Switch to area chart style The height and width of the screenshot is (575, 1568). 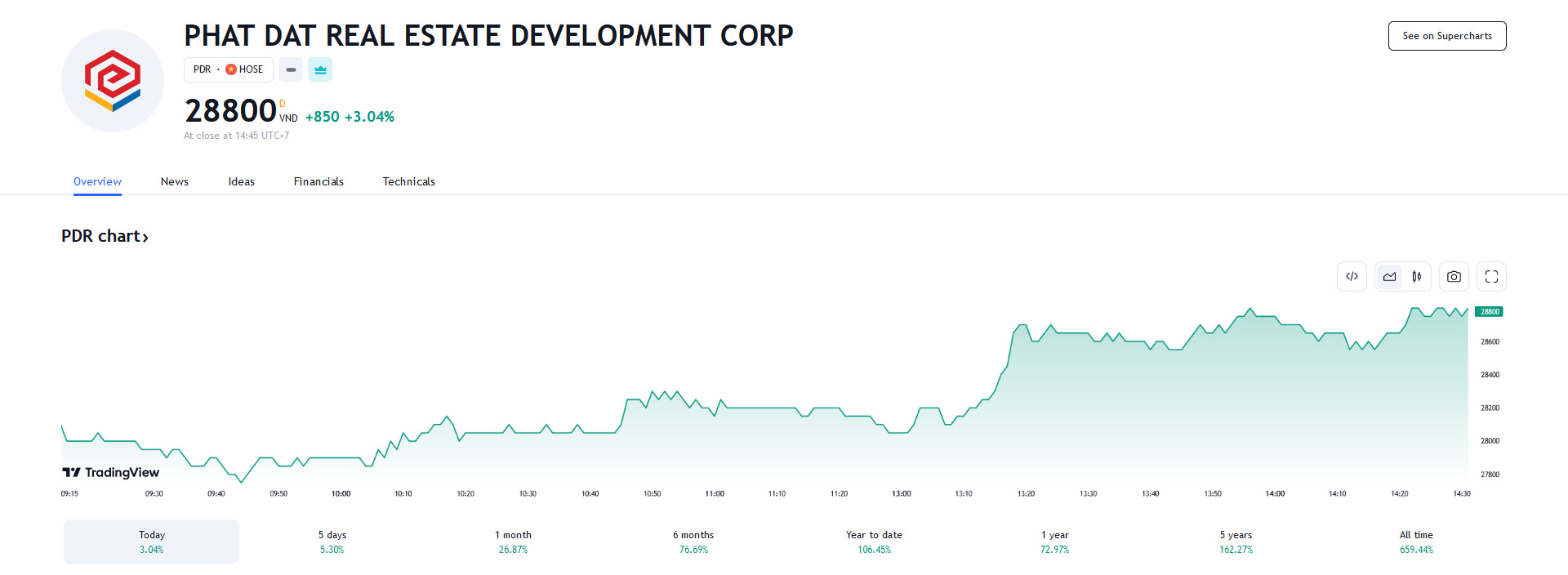[1389, 277]
